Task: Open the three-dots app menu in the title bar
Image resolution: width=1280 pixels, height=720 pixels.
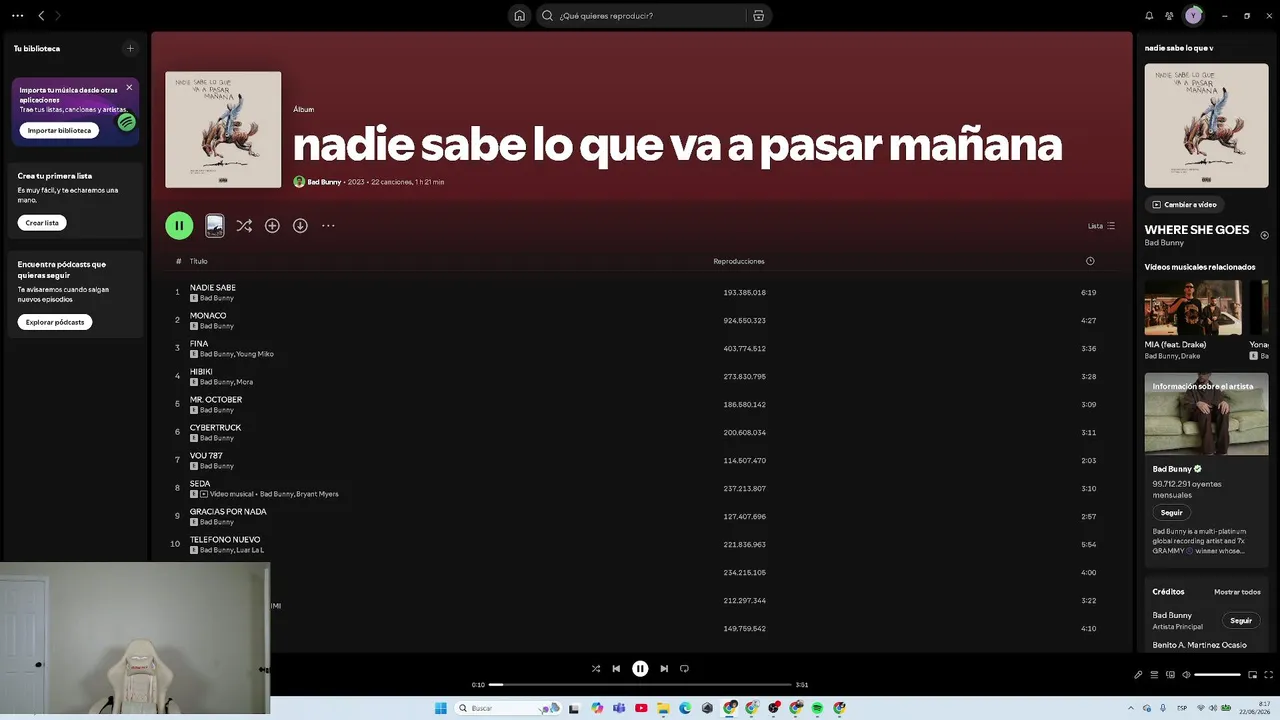Action: click(17, 16)
